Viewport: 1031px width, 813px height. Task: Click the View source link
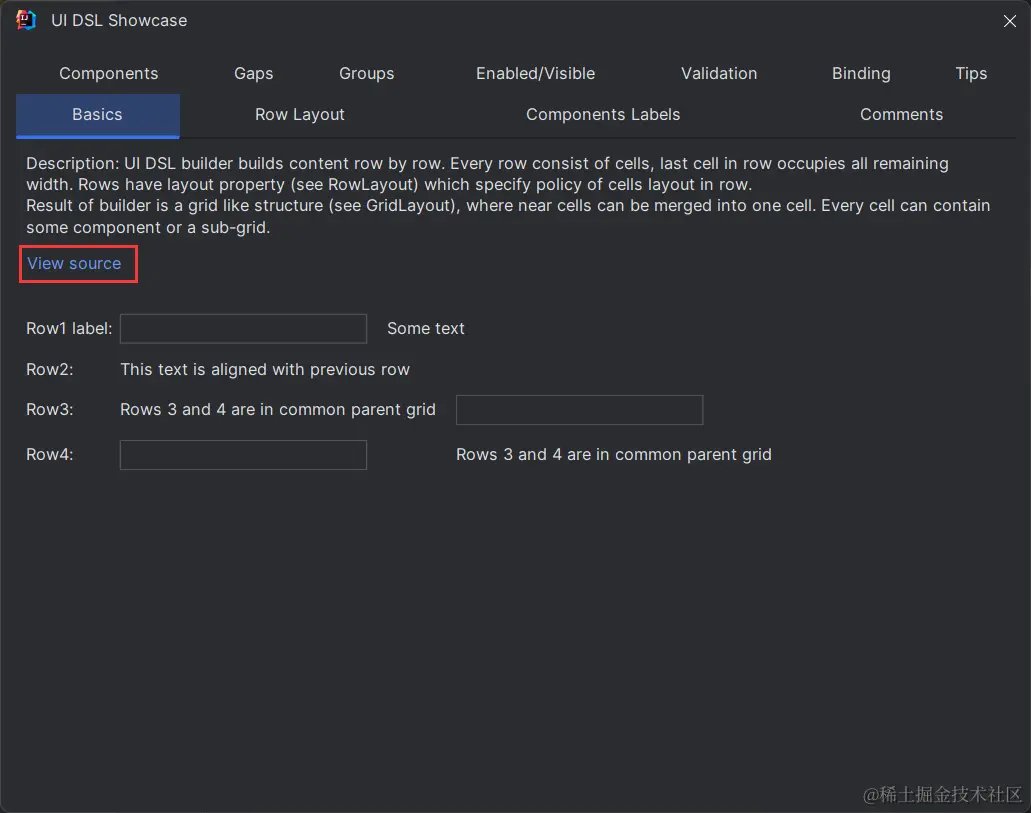pos(74,264)
